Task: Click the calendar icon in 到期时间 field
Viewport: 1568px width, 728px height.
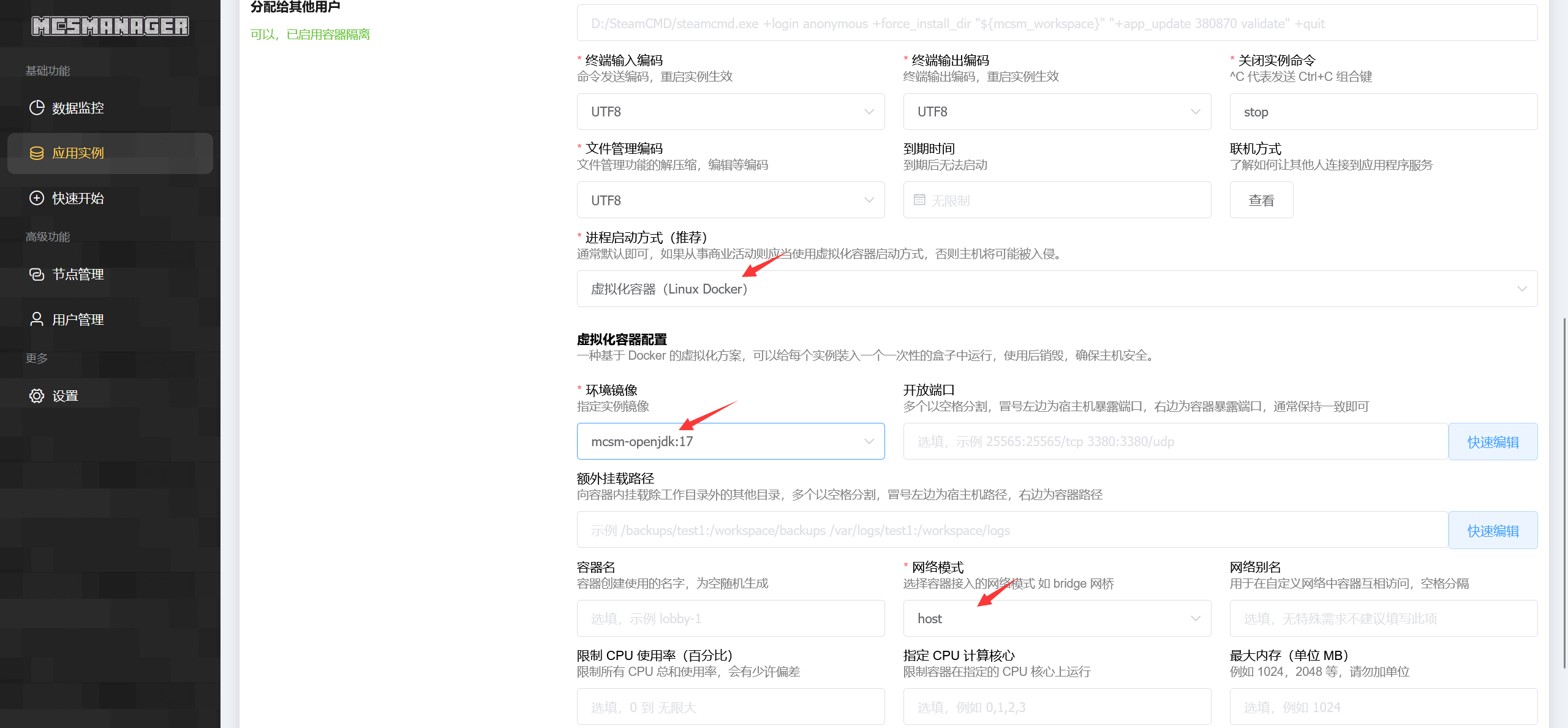Action: 919,200
